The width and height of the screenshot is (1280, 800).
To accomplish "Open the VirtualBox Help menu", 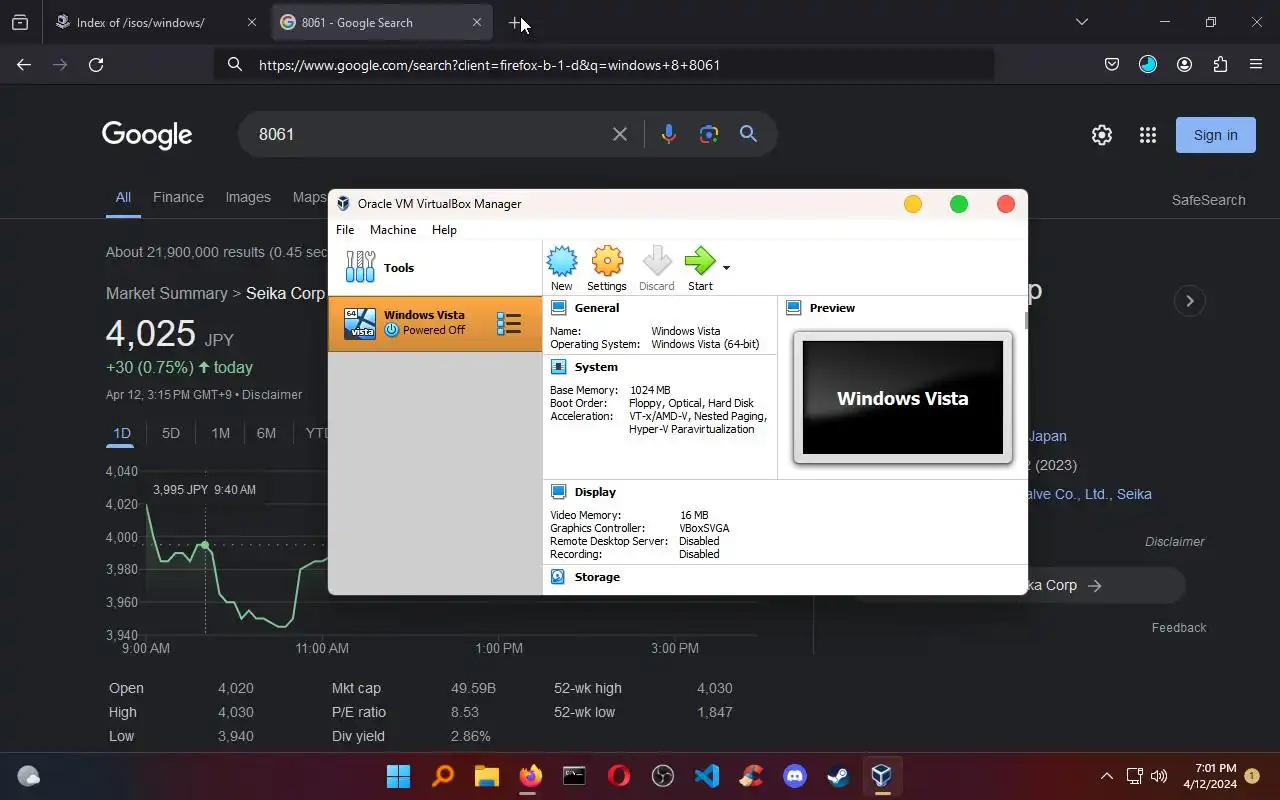I will (x=444, y=230).
